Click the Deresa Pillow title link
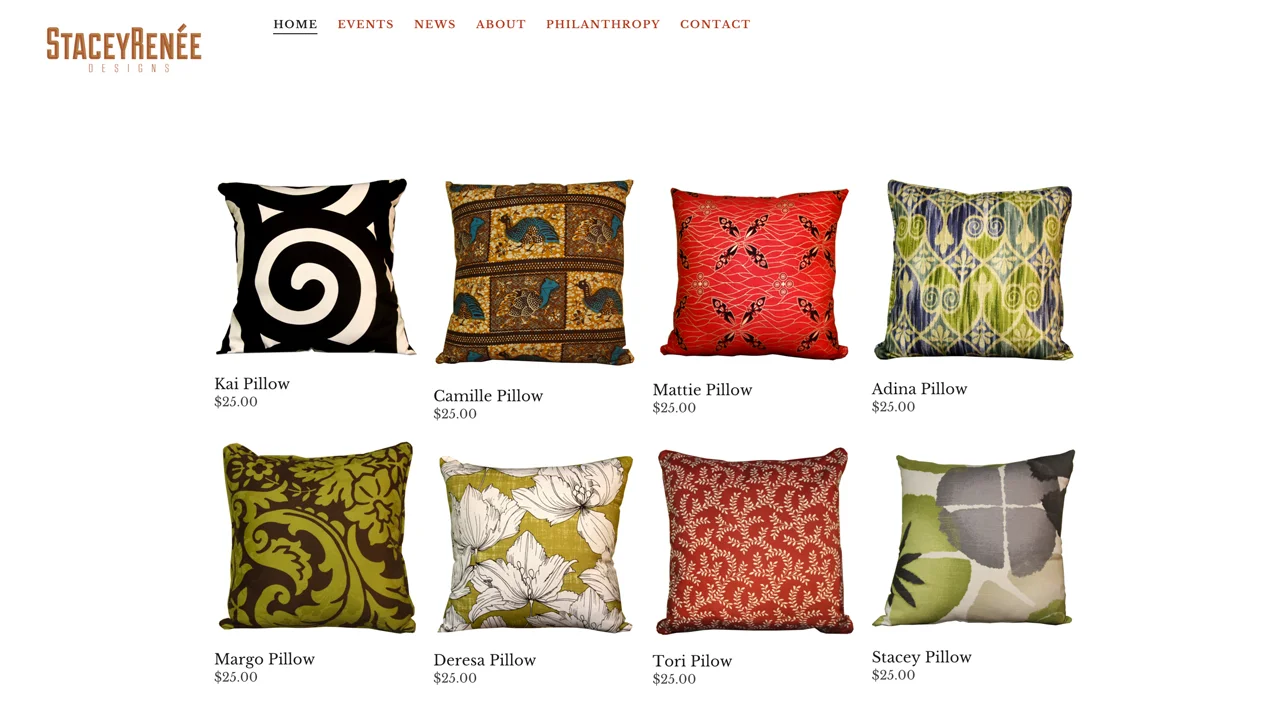Image resolution: width=1280 pixels, height=720 pixels. pos(485,660)
